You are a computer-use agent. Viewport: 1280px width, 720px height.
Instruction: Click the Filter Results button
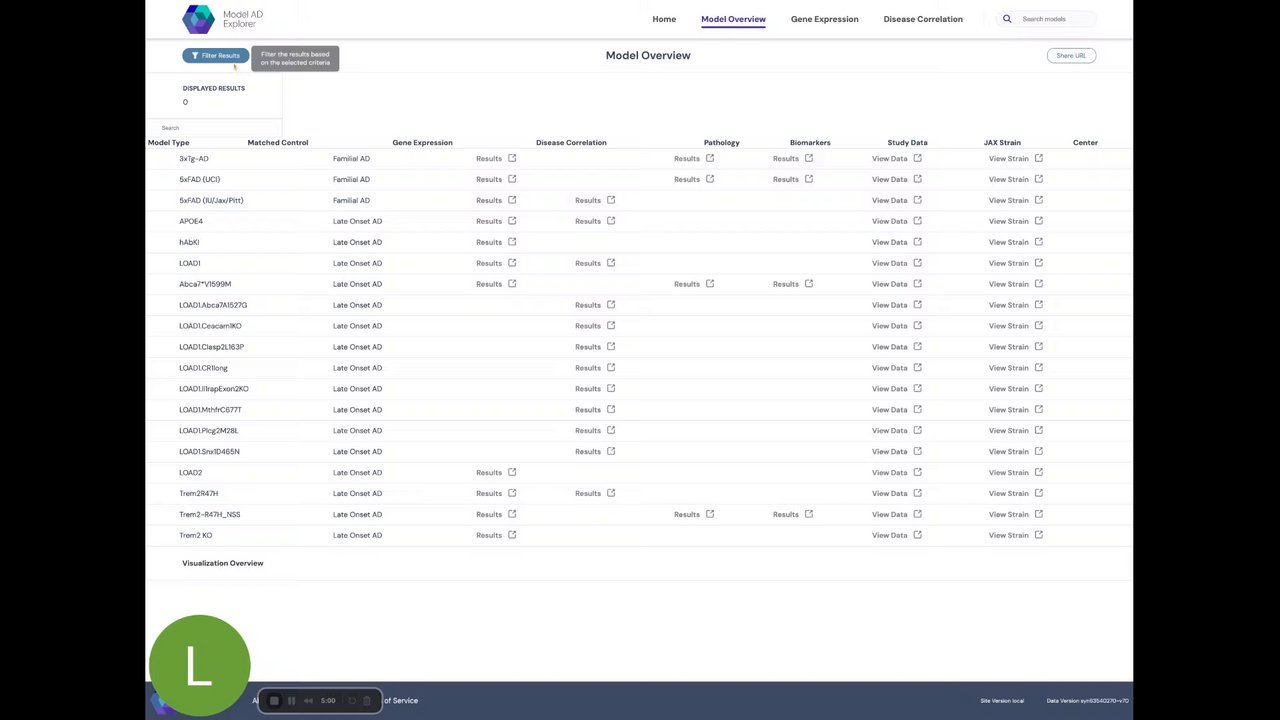point(215,56)
